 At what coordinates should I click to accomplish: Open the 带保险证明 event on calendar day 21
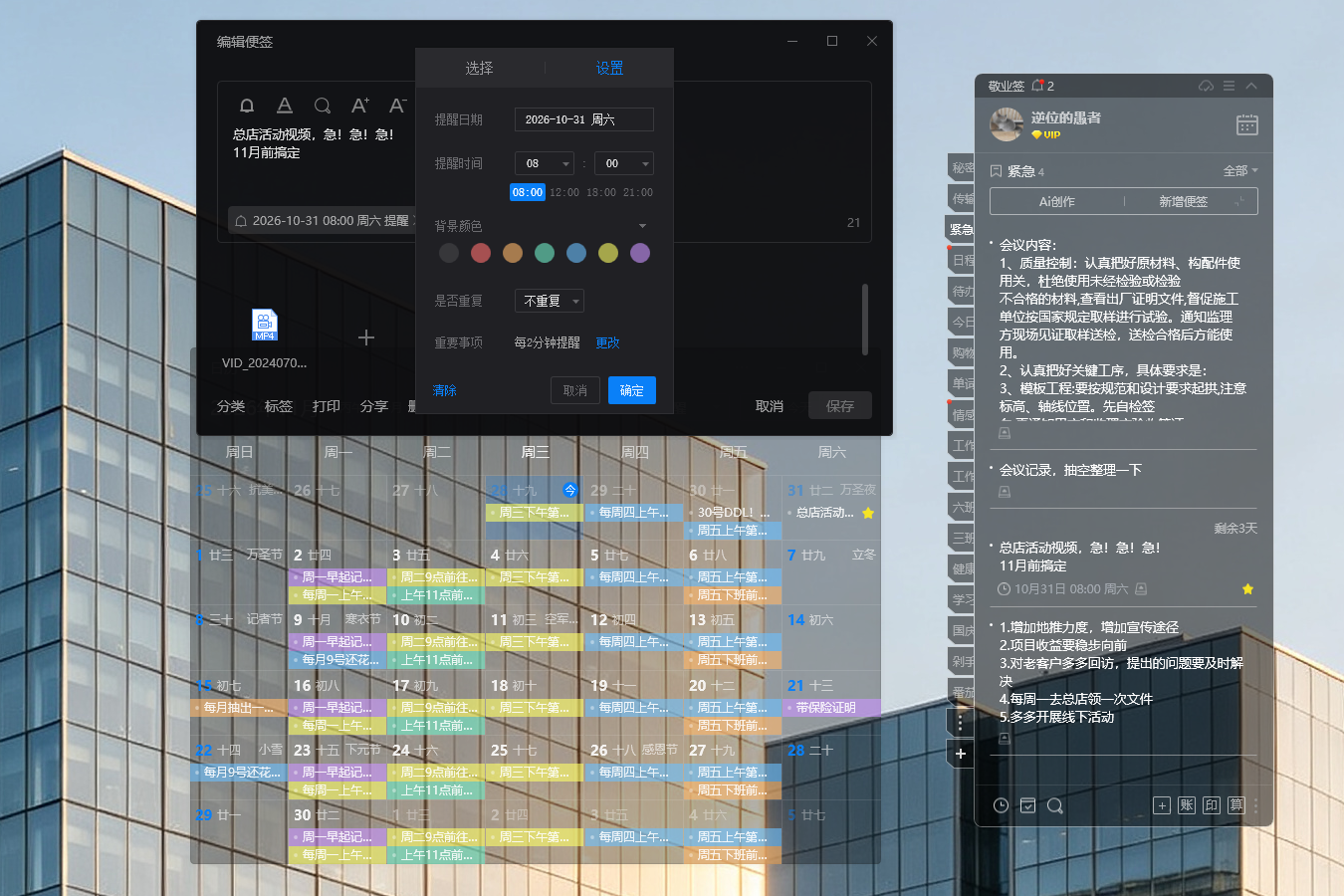click(x=832, y=707)
